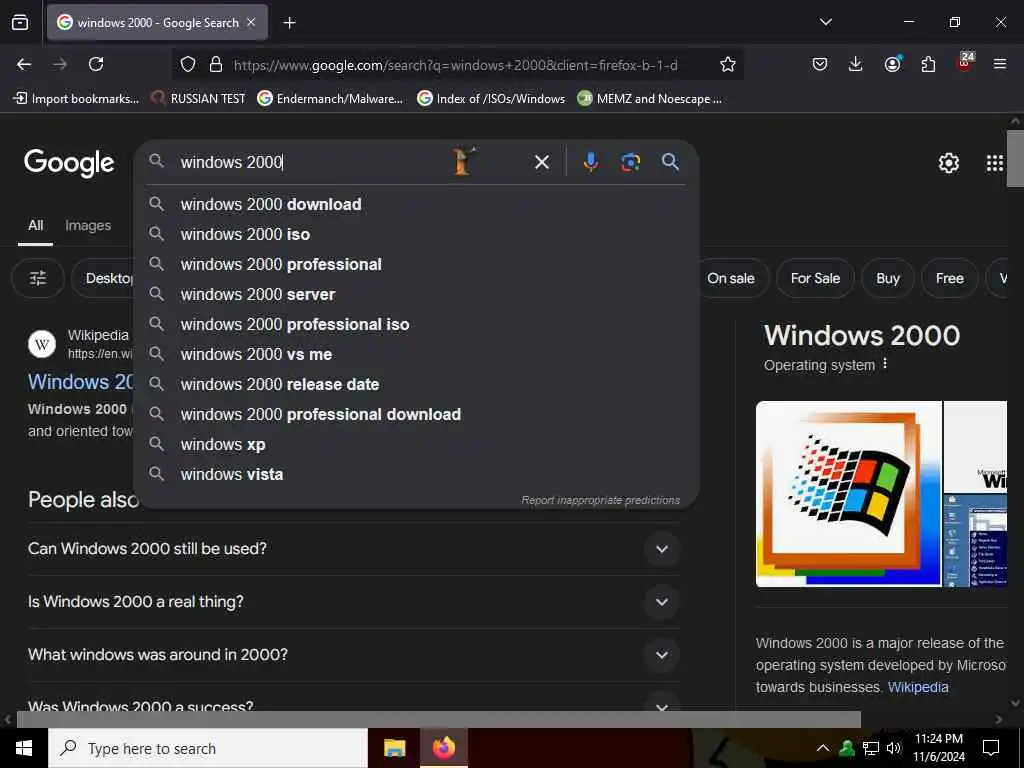Apply the Buy filter chip
The height and width of the screenshot is (768, 1024).
(888, 278)
